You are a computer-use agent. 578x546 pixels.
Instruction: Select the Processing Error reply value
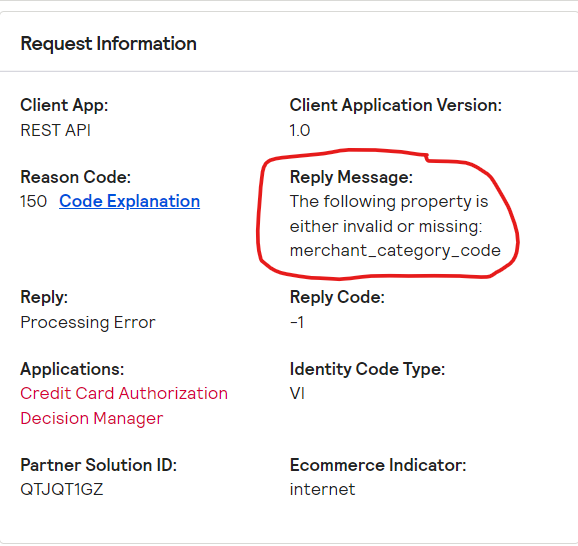pyautogui.click(x=88, y=323)
